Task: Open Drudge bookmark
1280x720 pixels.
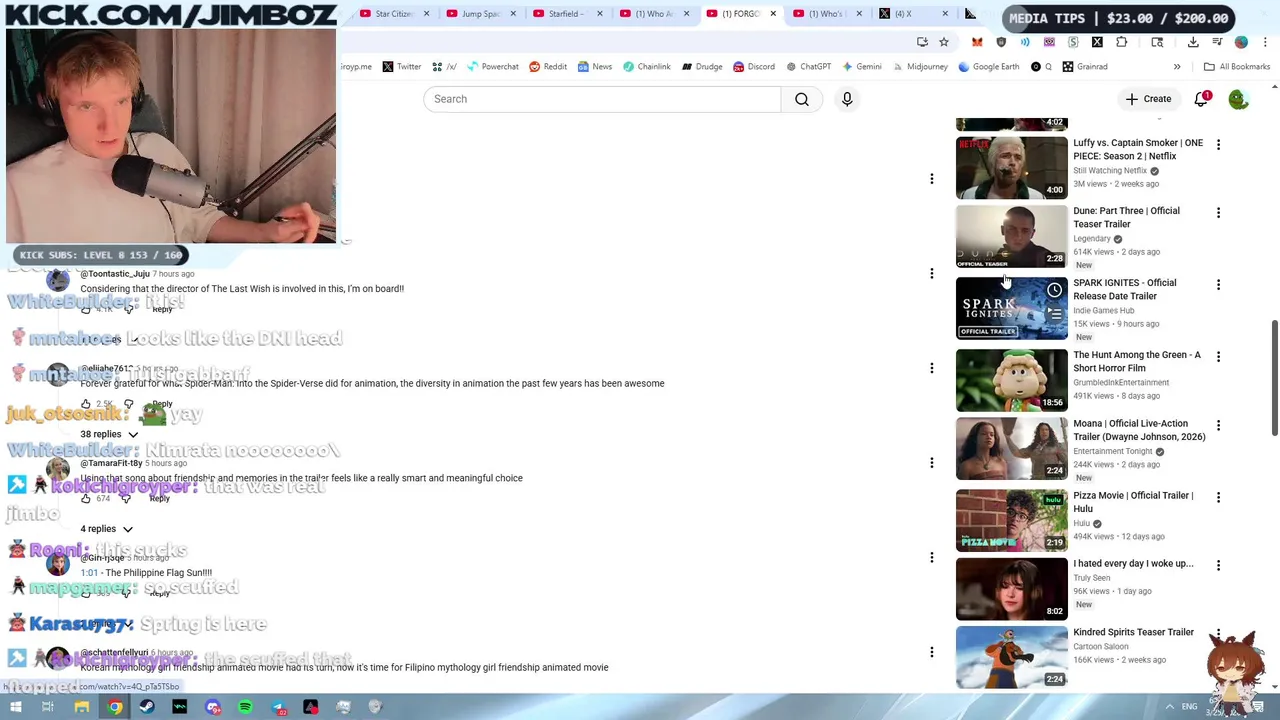Action: [x=702, y=67]
